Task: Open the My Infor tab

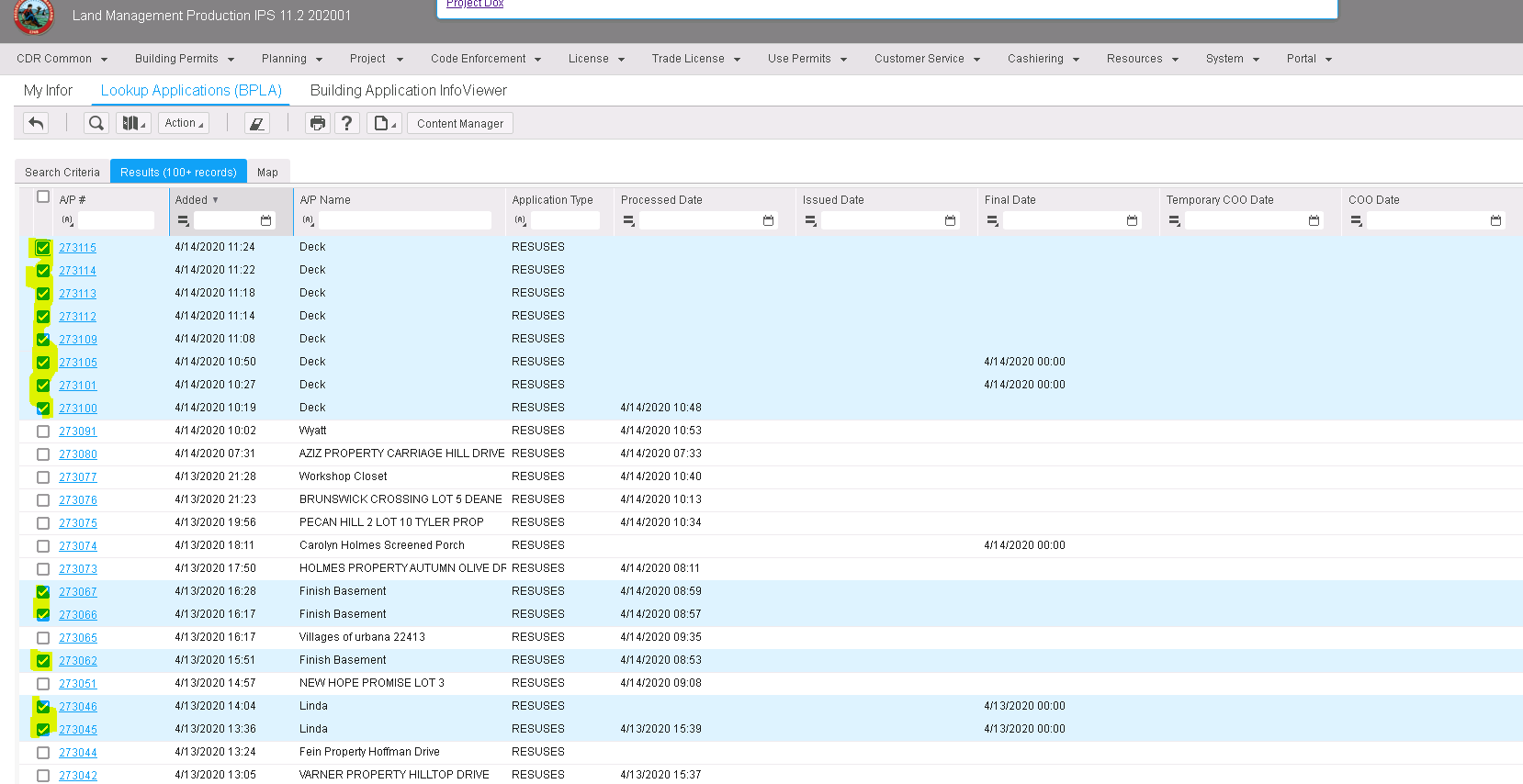Action: pos(48,90)
